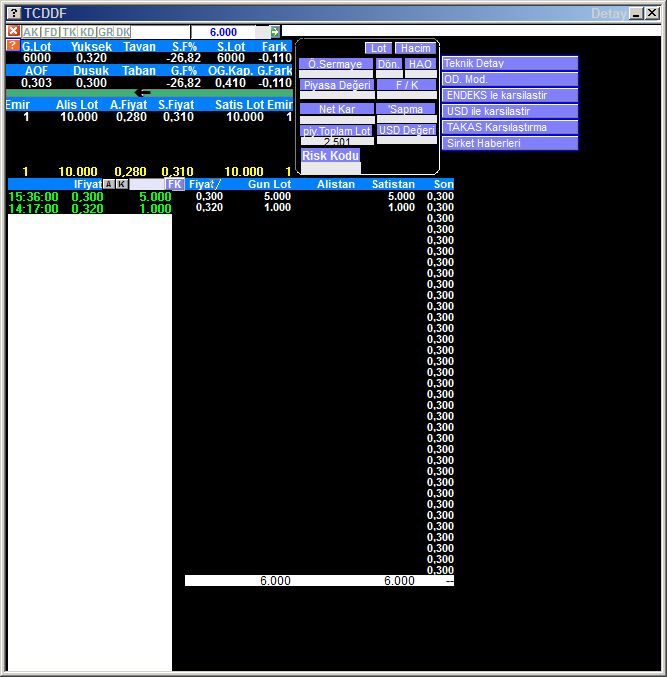
Task: Select the DK tab
Action: tap(123, 32)
